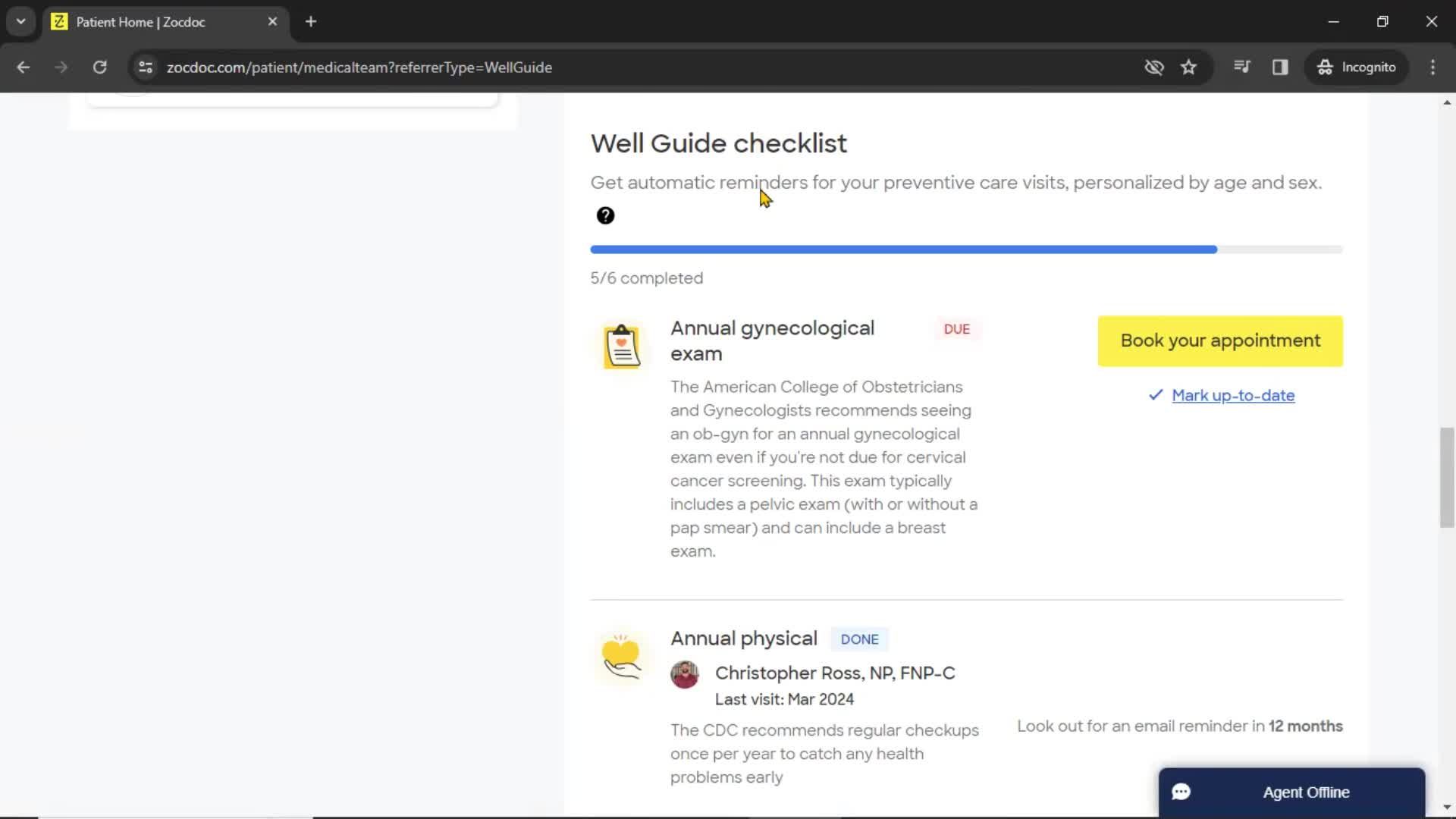Click the Well Guide checklist help icon

604,215
